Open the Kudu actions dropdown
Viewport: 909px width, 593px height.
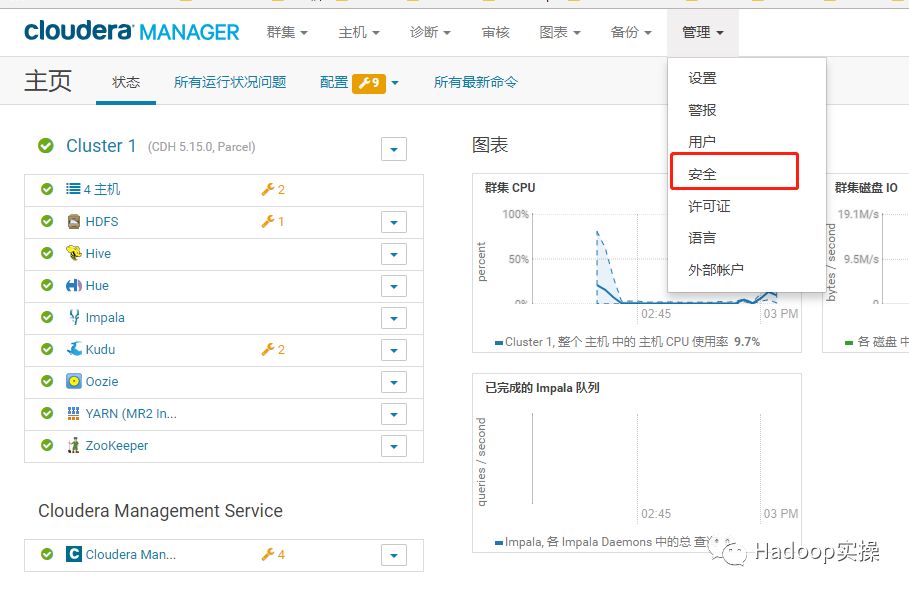click(394, 350)
